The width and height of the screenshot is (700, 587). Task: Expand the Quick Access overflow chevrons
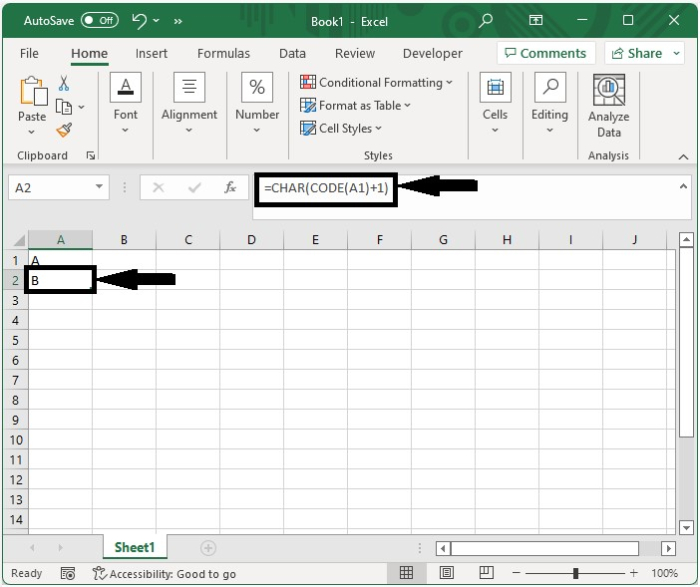coord(178,21)
